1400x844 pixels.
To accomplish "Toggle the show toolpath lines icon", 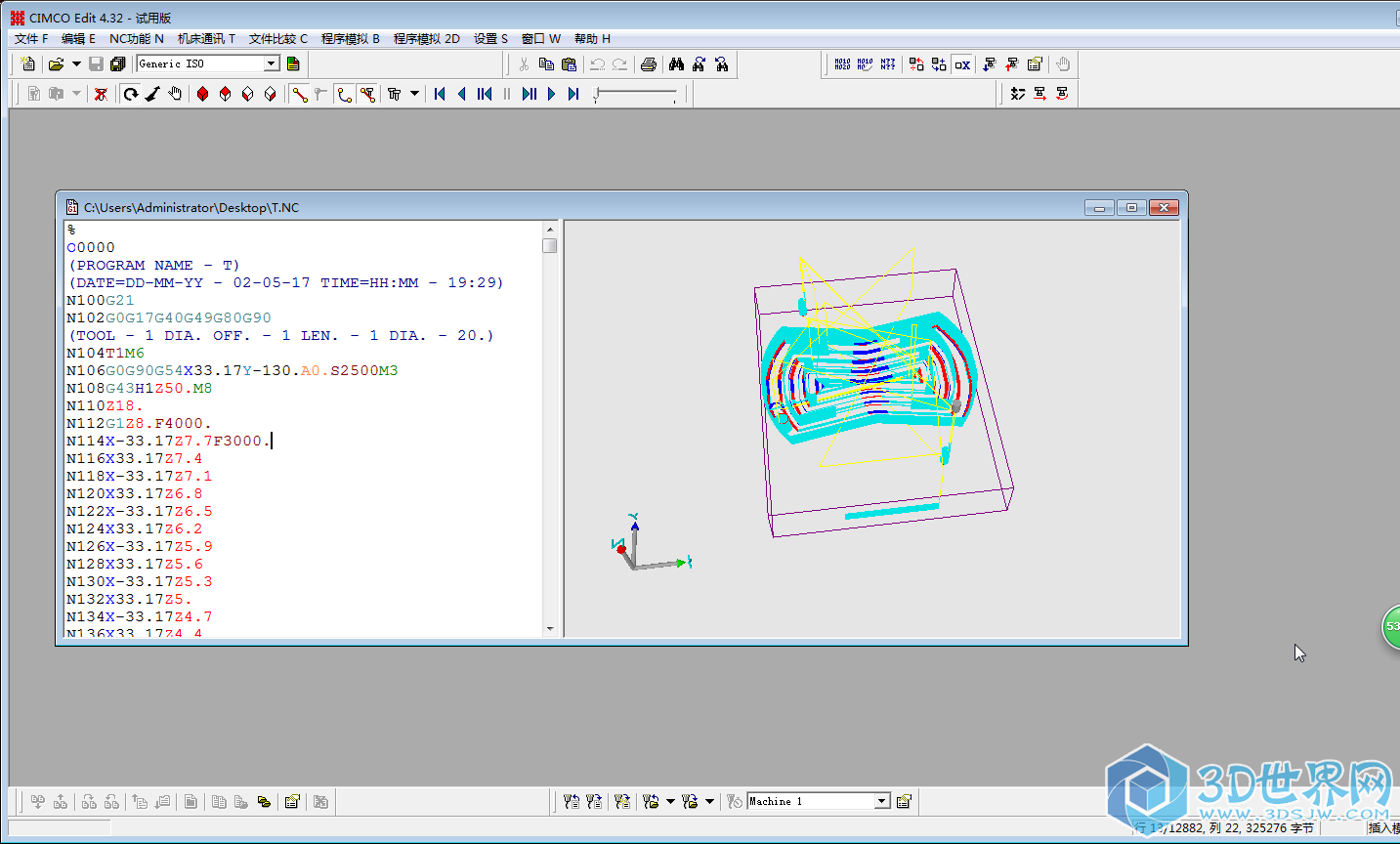I will (x=299, y=94).
